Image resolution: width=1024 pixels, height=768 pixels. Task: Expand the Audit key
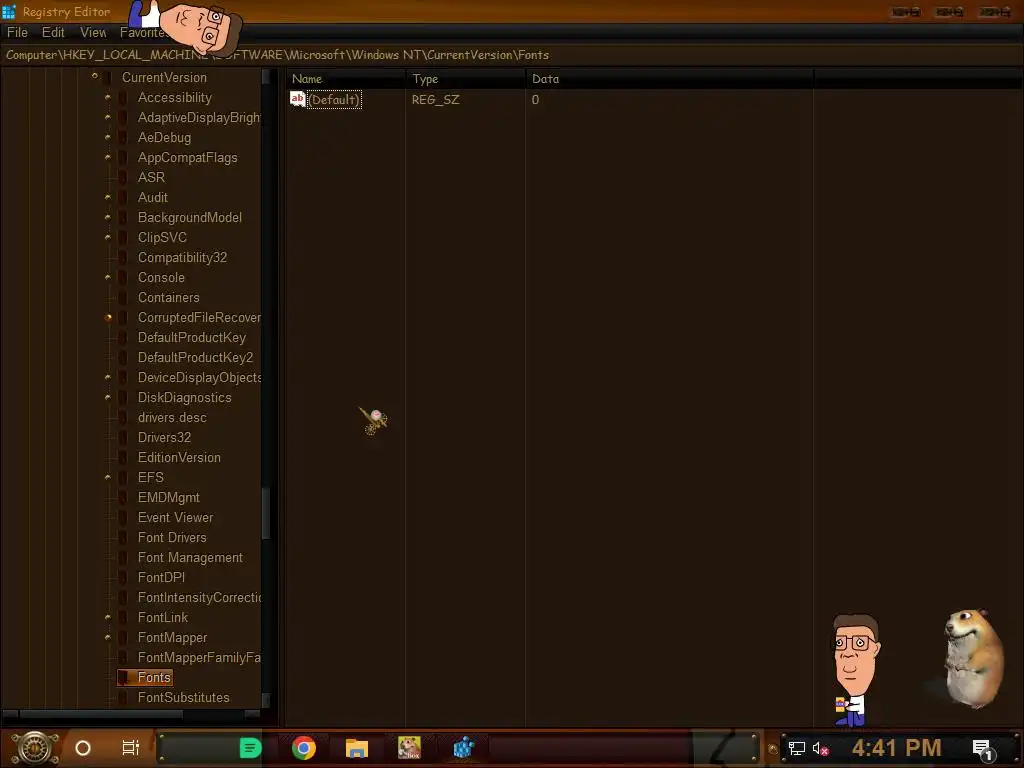(x=108, y=197)
